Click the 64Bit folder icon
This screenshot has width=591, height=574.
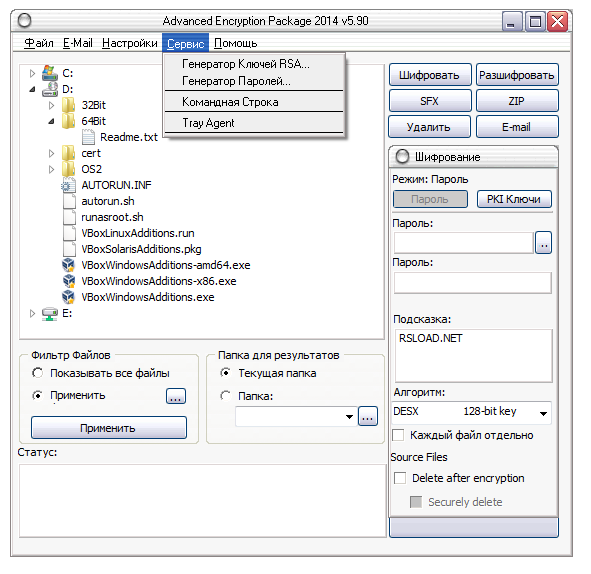click(69, 121)
